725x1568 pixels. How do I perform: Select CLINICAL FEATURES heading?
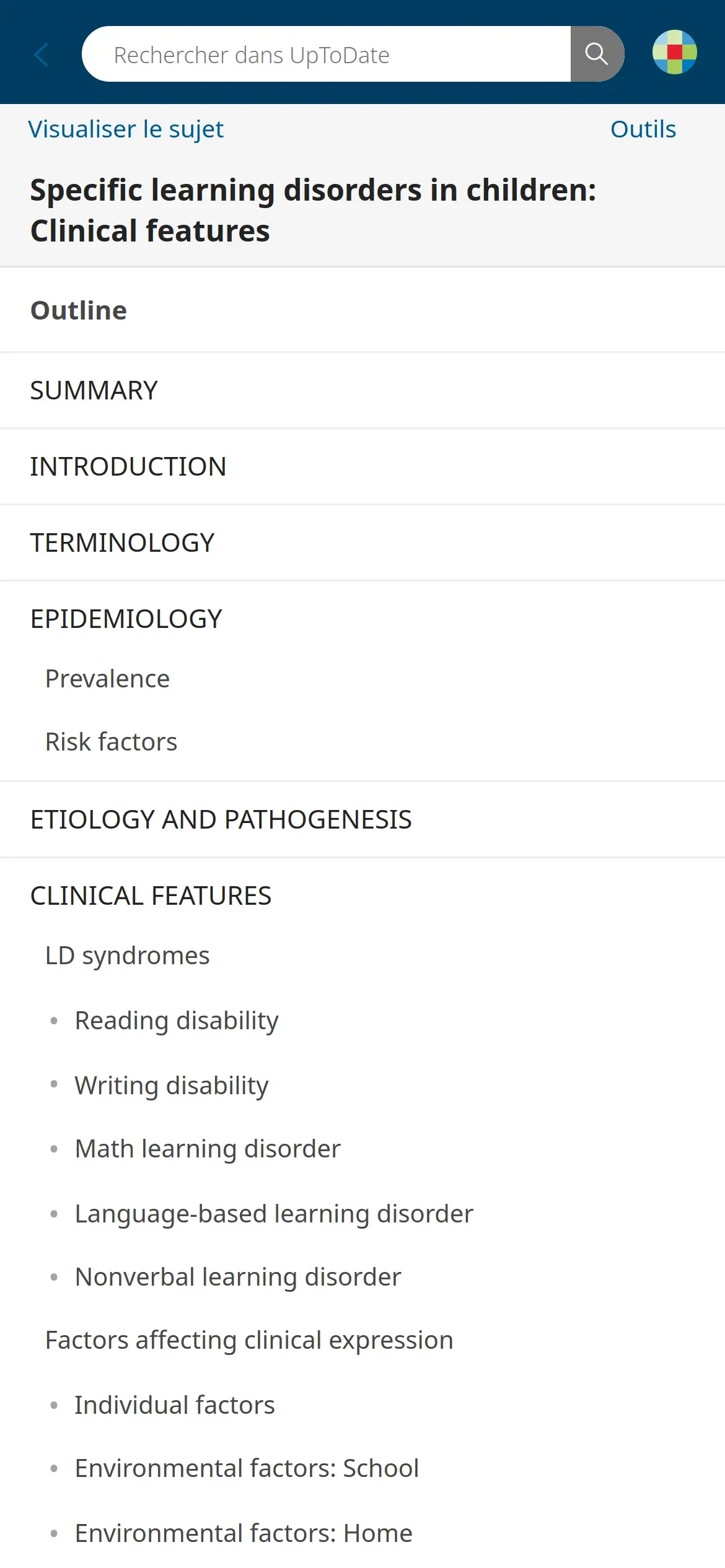pos(151,896)
